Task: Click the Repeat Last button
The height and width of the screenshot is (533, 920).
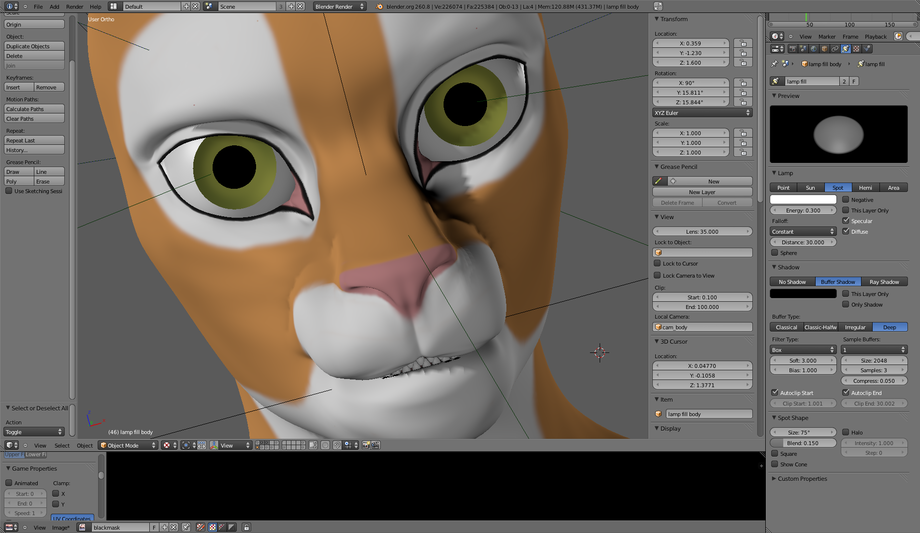Action: (x=34, y=140)
